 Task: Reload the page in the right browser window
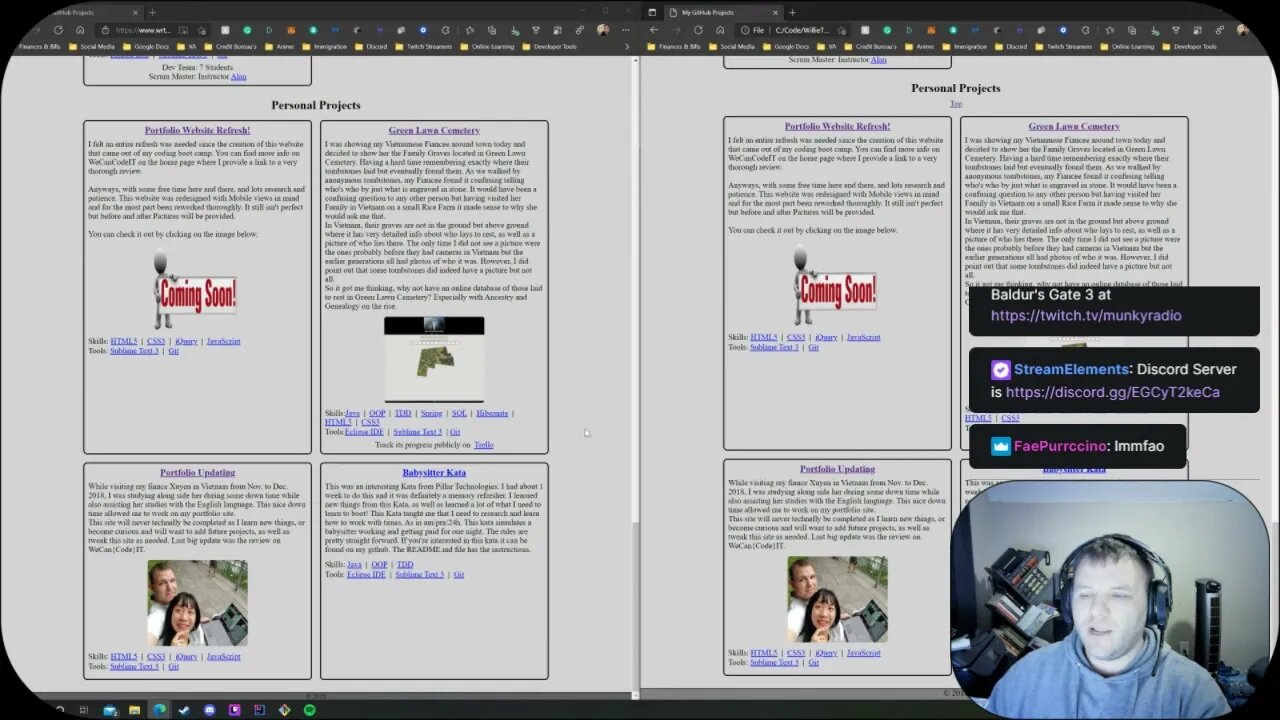(697, 30)
